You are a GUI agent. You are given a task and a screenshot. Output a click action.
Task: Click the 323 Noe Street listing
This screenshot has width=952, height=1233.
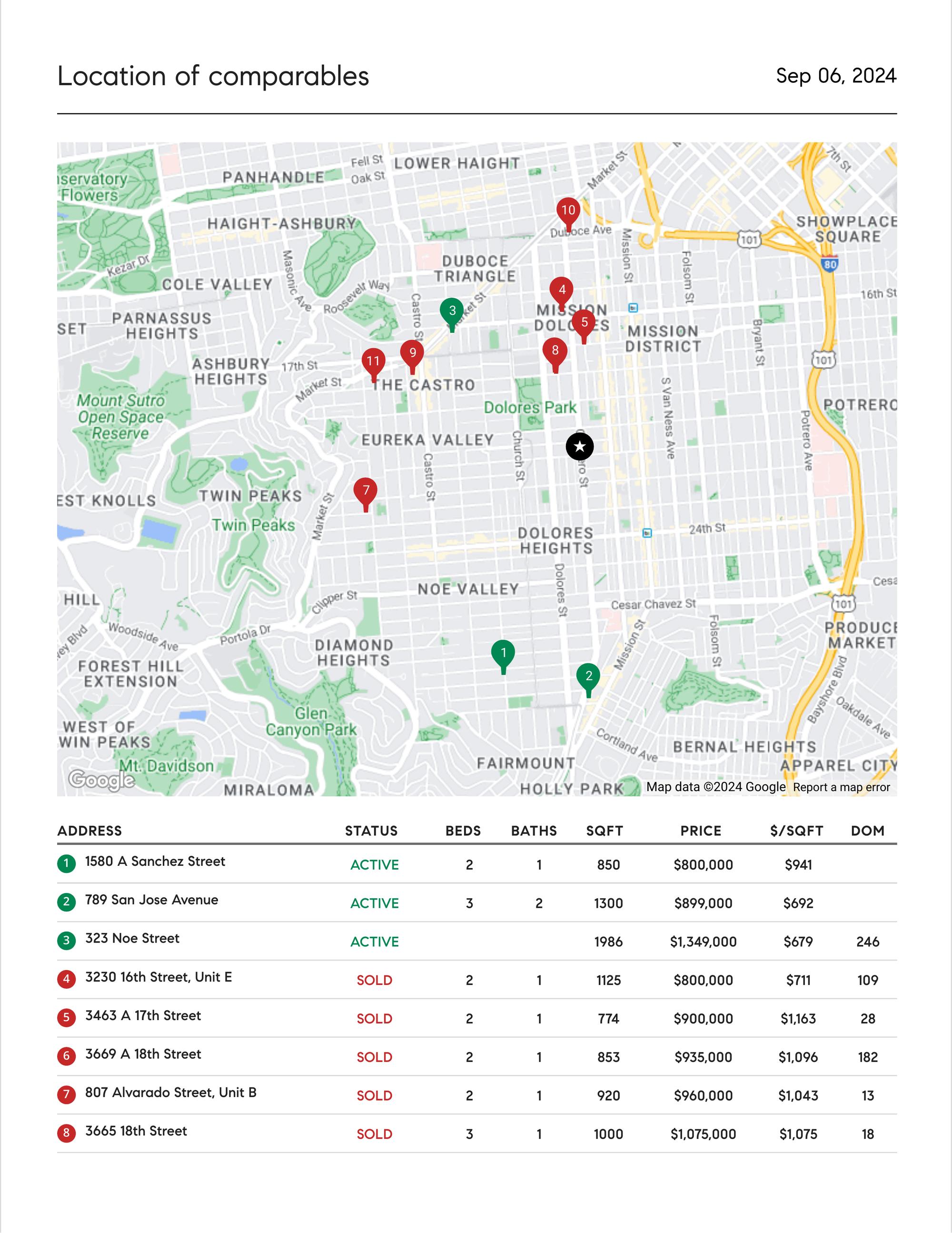click(132, 938)
